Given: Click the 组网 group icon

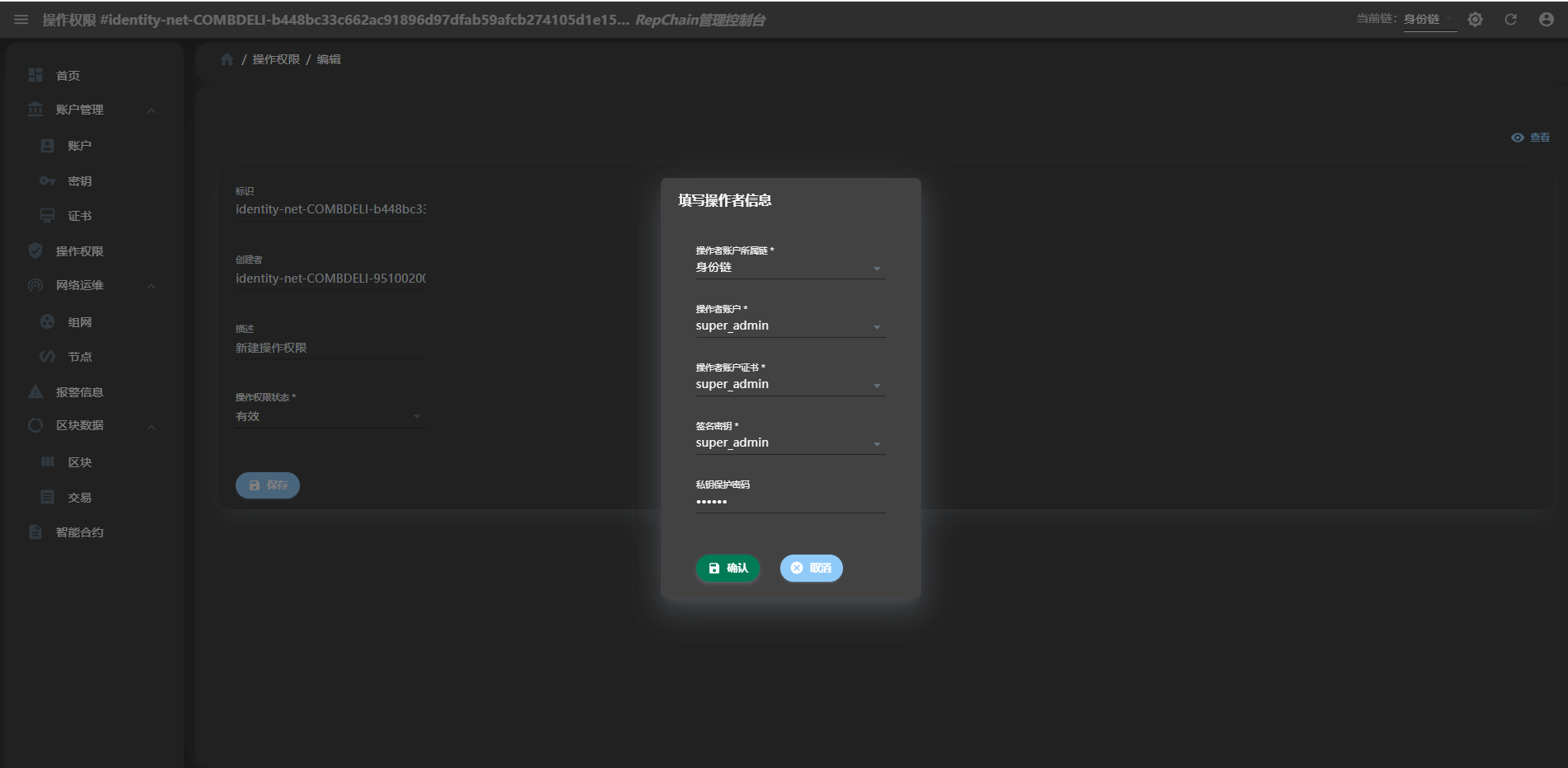Looking at the screenshot, I should [48, 321].
